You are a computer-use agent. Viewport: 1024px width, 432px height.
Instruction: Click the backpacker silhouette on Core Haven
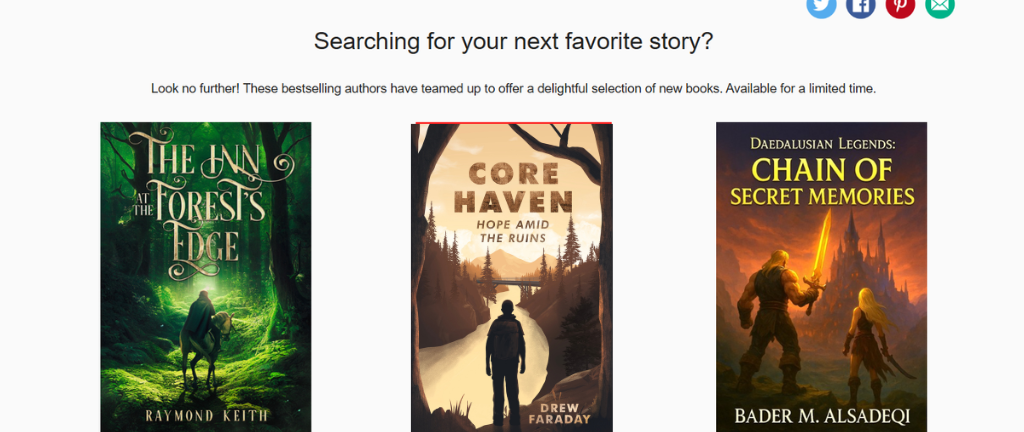(505, 362)
